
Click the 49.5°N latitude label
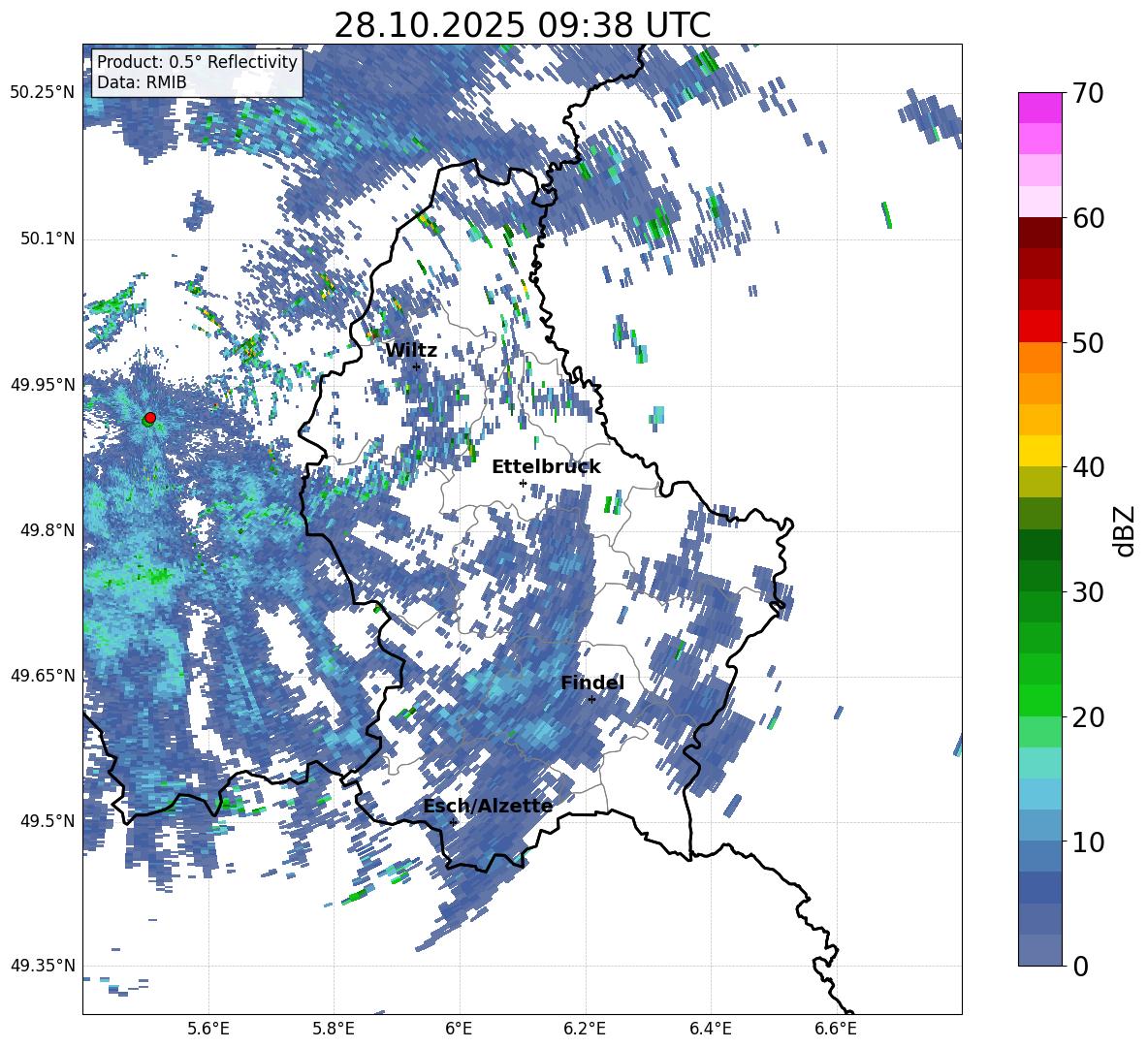[x=47, y=821]
